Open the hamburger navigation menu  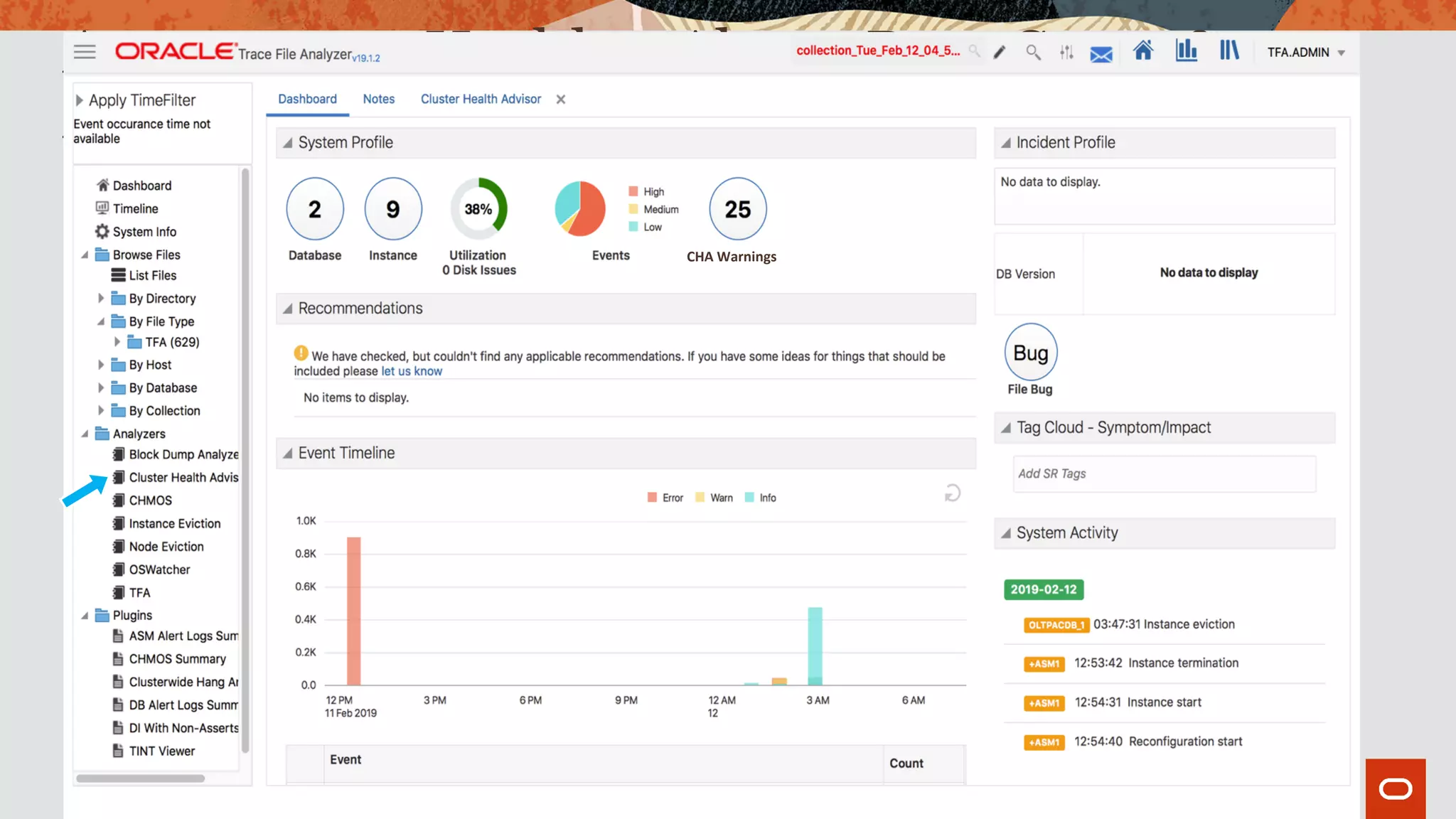(x=85, y=52)
